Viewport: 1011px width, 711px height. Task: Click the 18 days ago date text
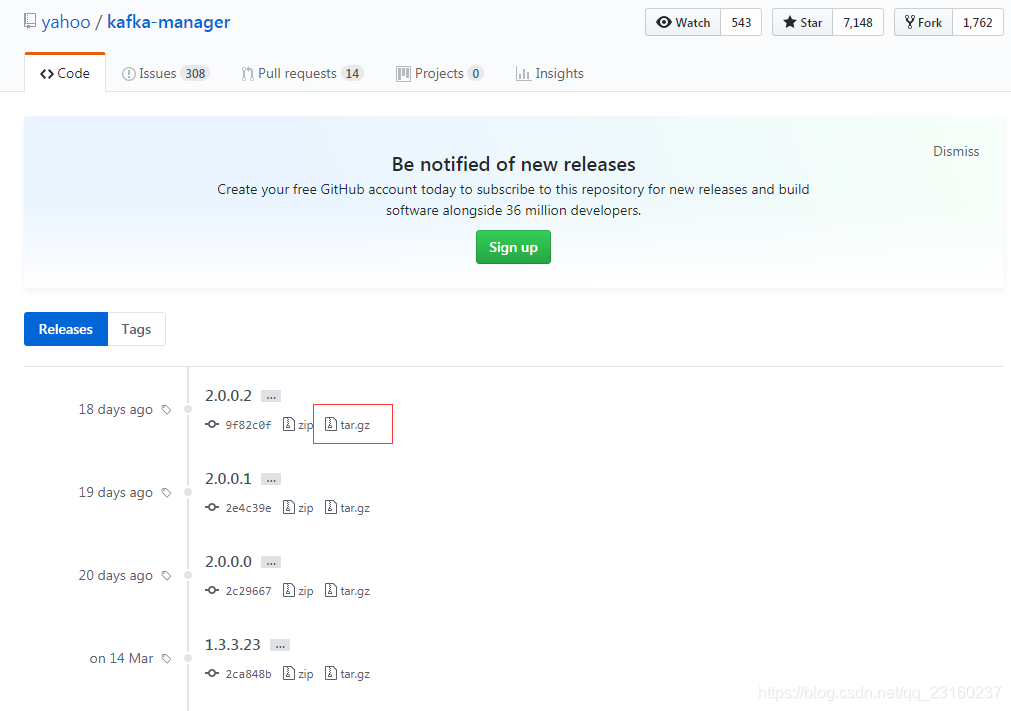click(x=115, y=409)
